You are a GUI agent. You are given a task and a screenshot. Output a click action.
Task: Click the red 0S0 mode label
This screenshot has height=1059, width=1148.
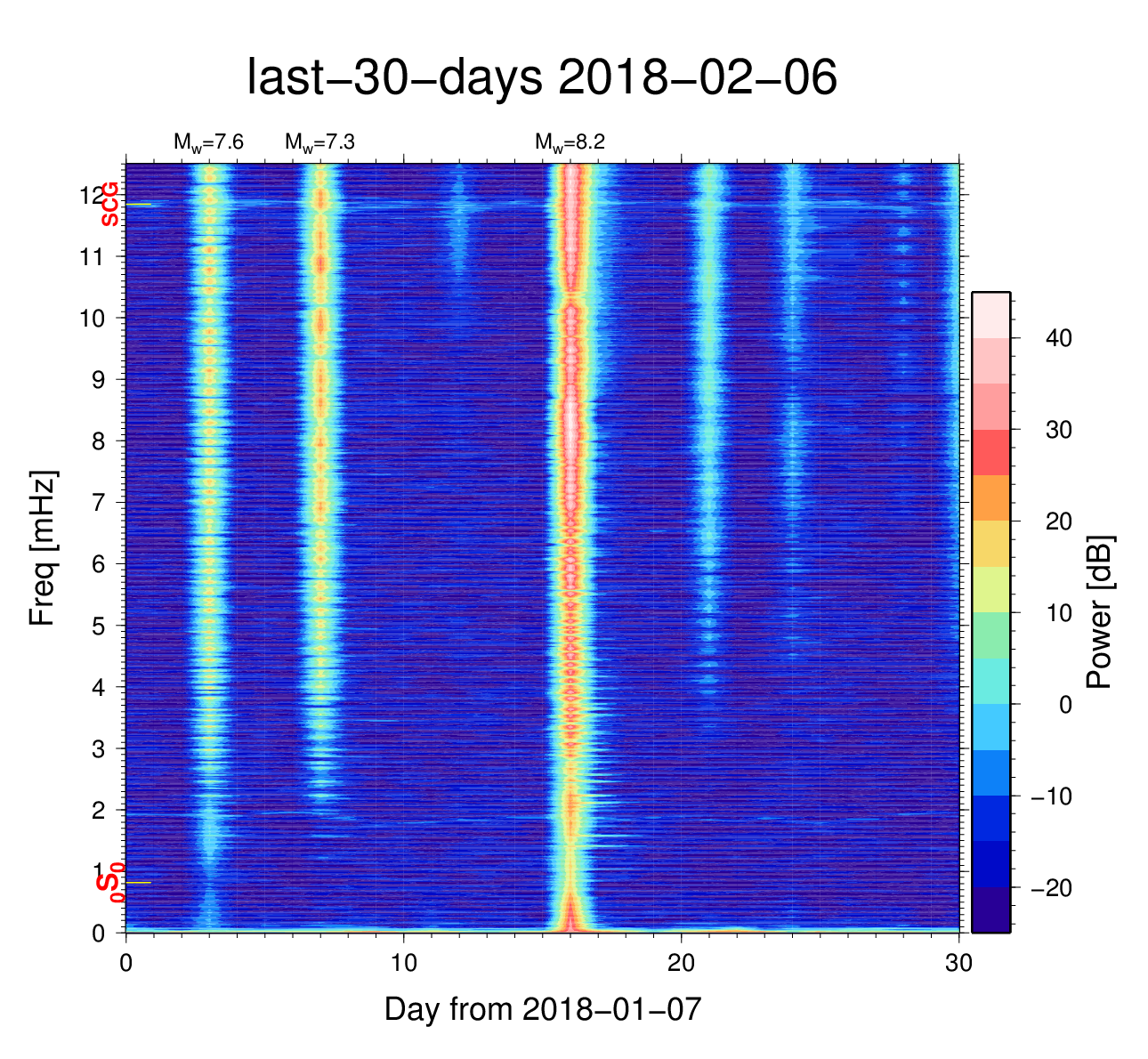(x=109, y=882)
